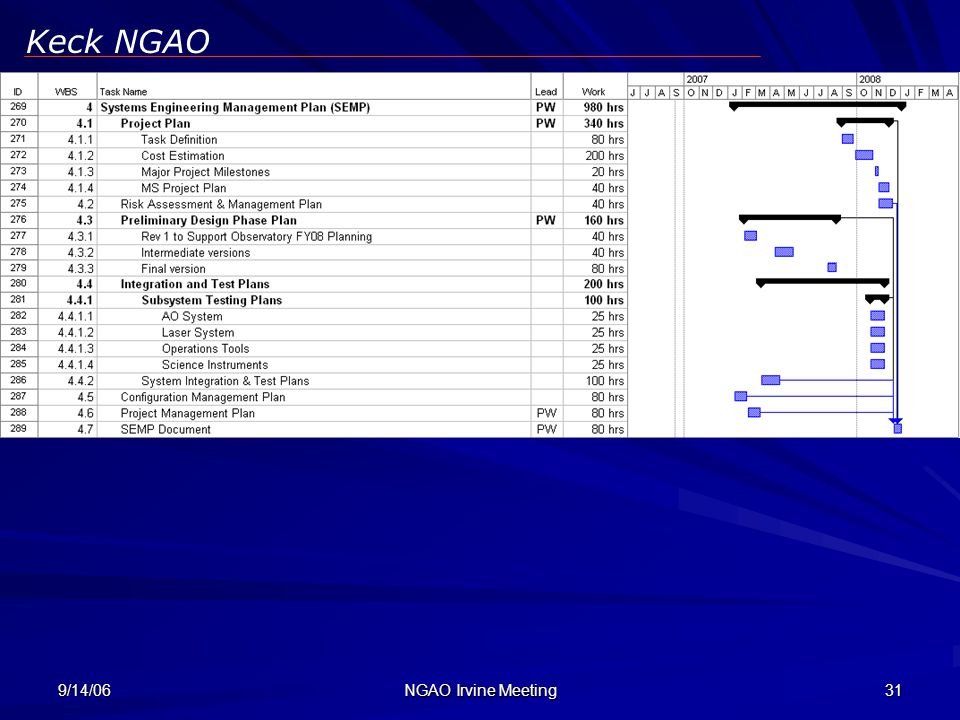
Task: Click the Science Instruments Gantt bar
Action: point(877,364)
